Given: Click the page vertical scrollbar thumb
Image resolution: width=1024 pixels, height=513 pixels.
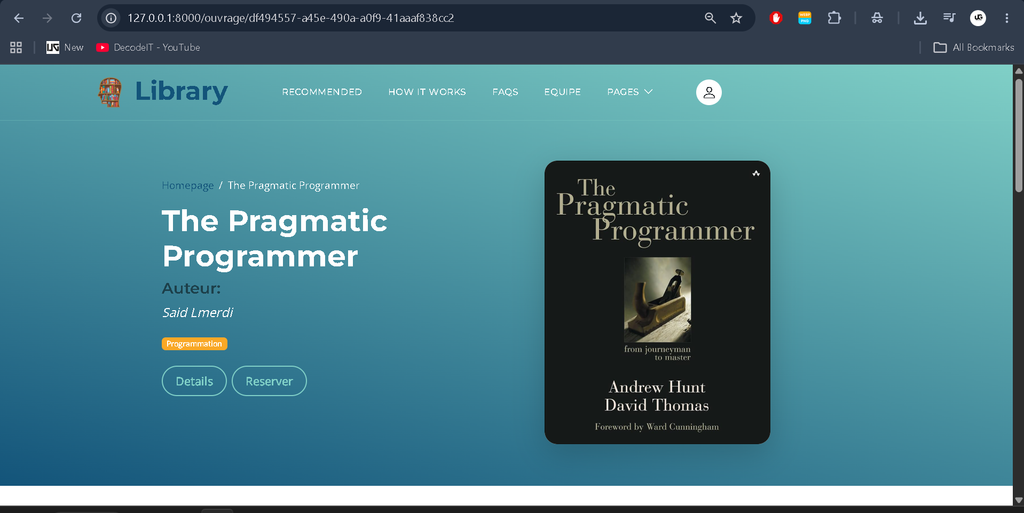Looking at the screenshot, I should pyautogui.click(x=1018, y=135).
